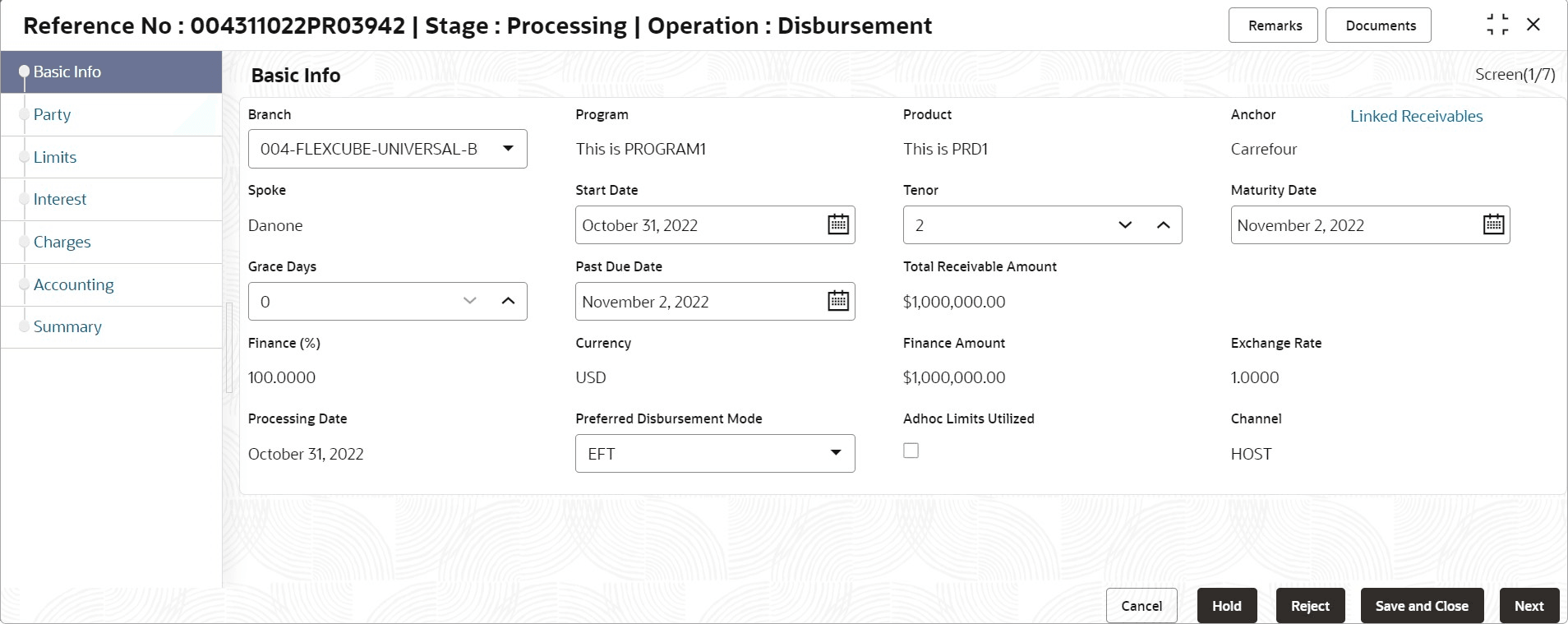The height and width of the screenshot is (624, 1568).
Task: Go to the Summary step
Action: tap(111, 326)
